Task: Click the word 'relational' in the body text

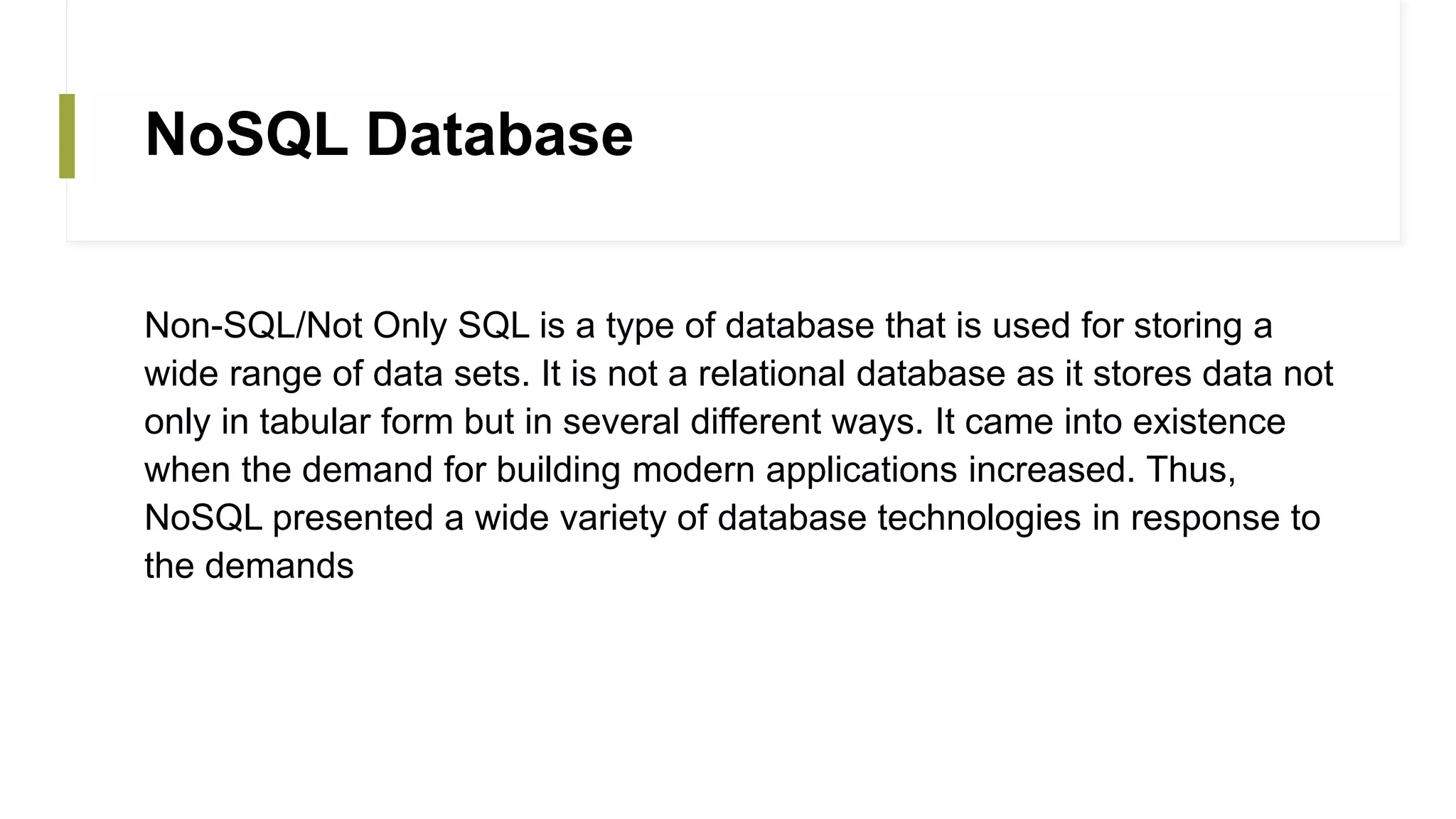Action: 771,373
